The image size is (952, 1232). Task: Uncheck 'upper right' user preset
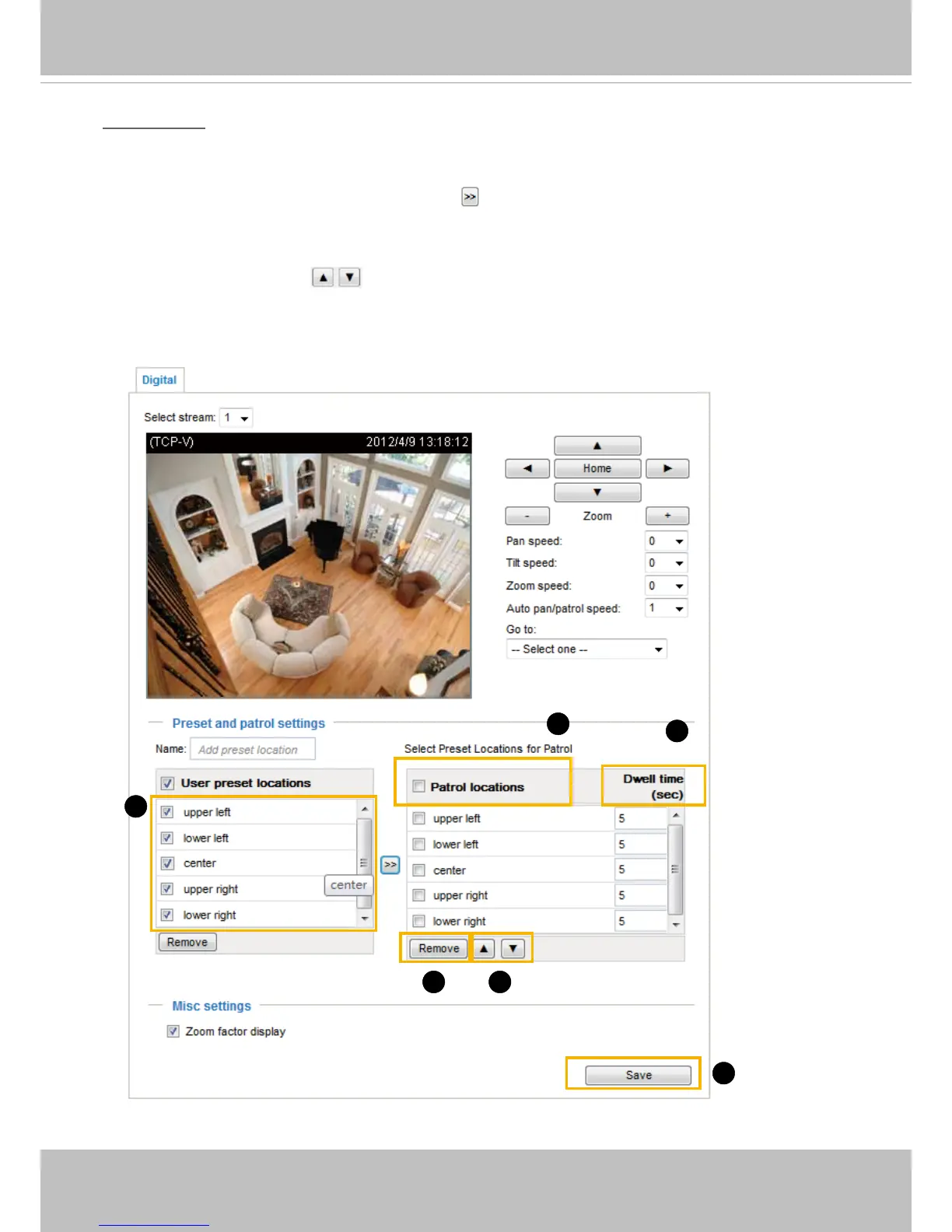[x=167, y=889]
